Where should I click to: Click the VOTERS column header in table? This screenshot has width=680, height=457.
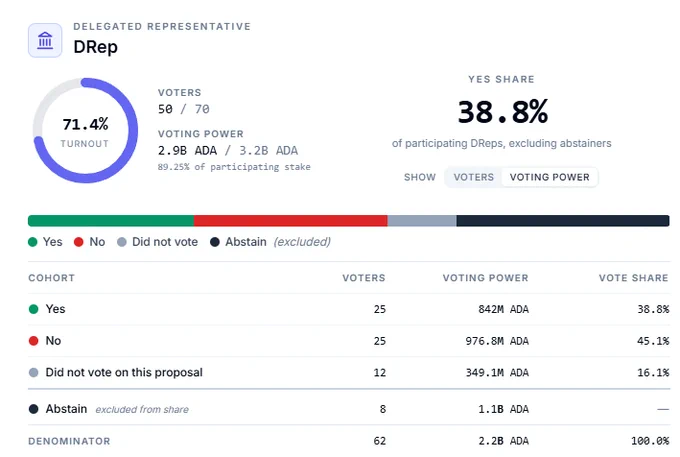point(364,278)
